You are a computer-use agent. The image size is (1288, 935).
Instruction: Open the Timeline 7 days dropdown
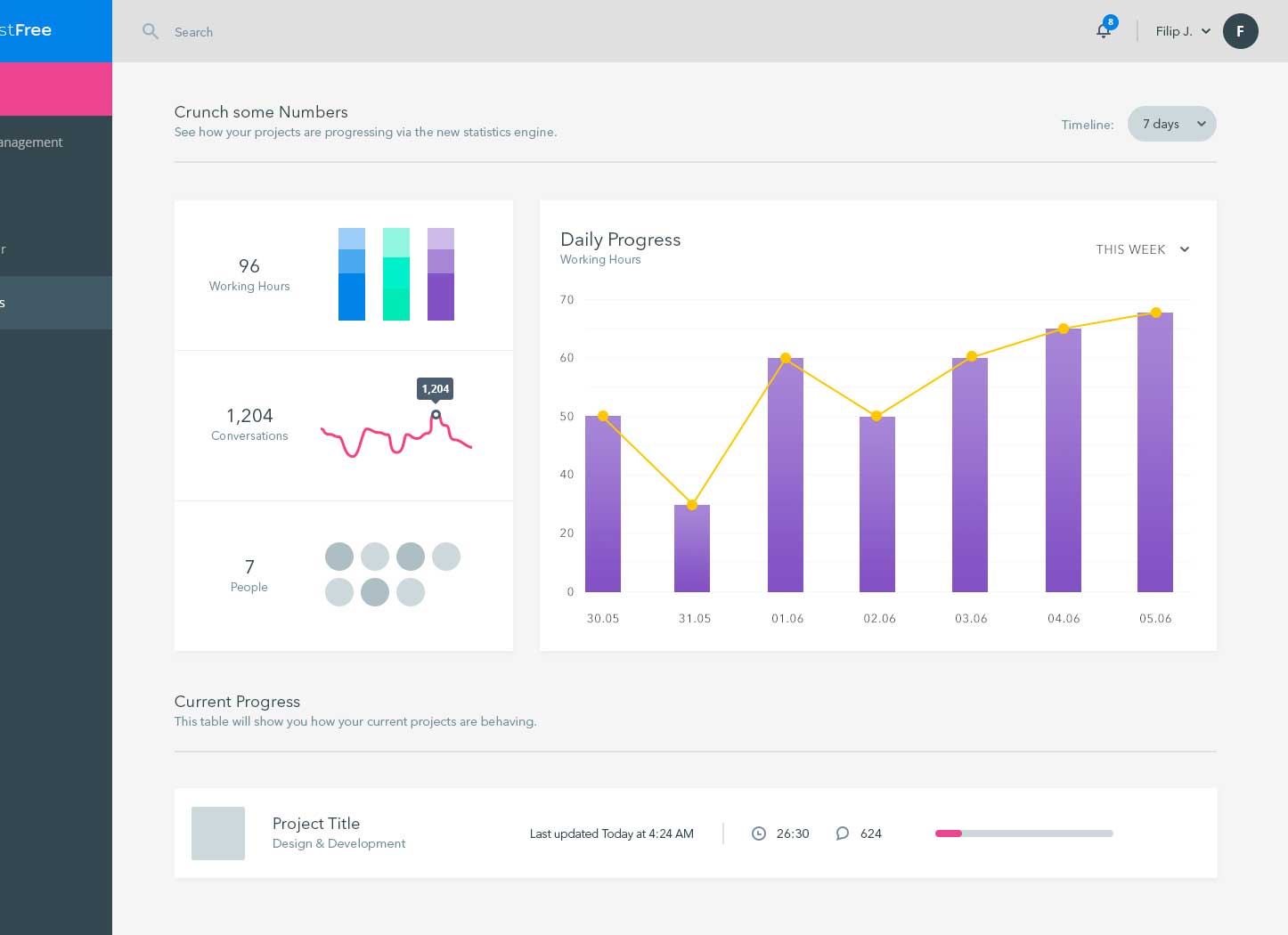tap(1171, 124)
